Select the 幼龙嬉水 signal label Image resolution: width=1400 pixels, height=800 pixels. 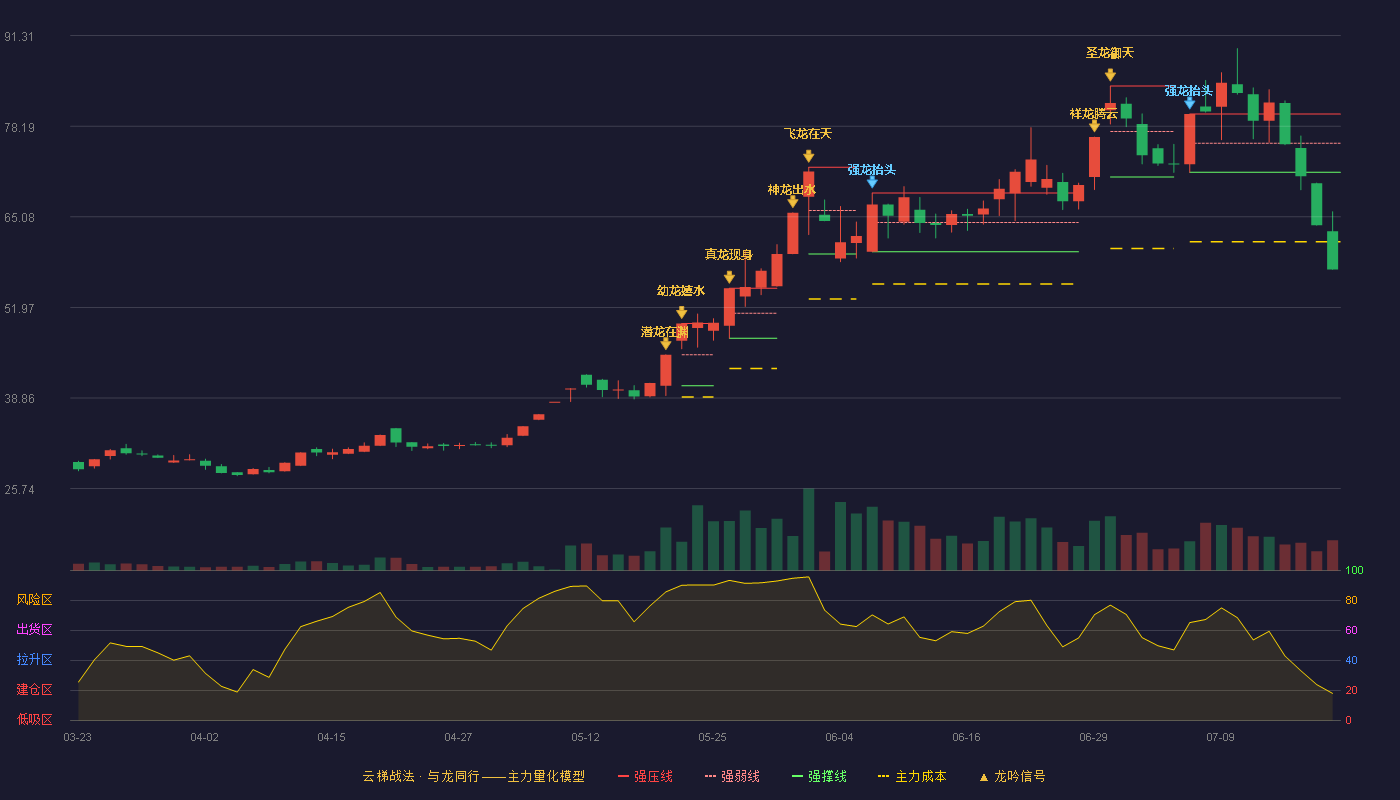click(681, 291)
